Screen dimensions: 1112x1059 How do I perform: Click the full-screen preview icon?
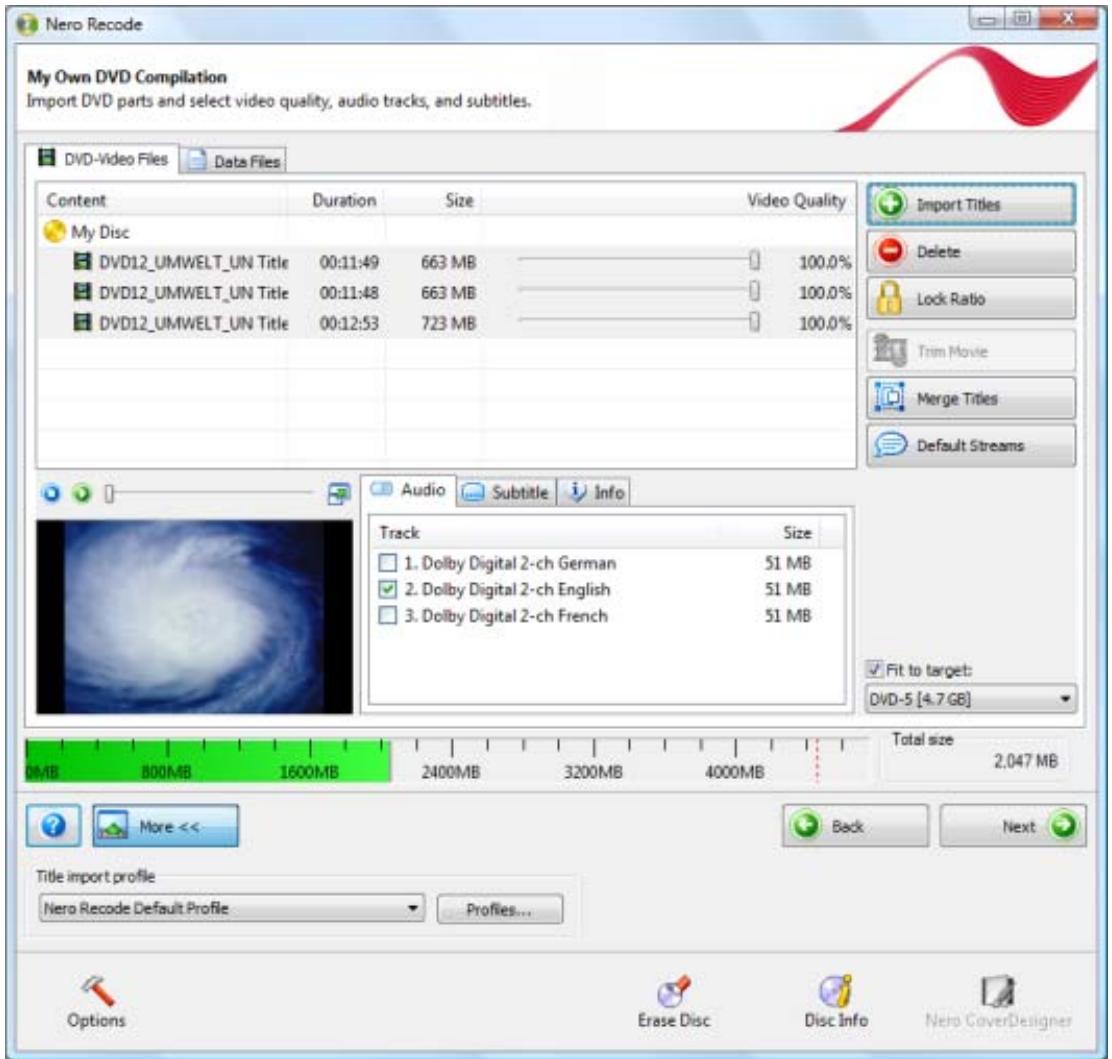coord(339,494)
